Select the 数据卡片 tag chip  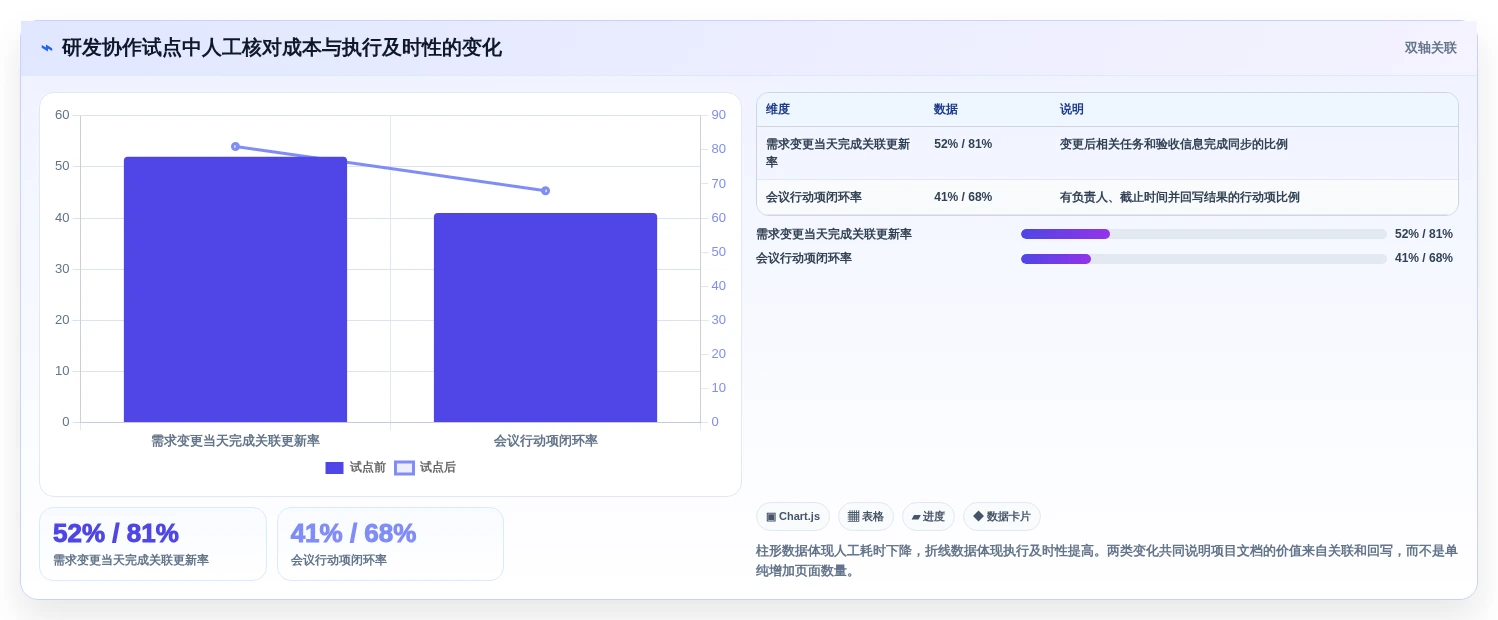pyautogui.click(x=1002, y=517)
